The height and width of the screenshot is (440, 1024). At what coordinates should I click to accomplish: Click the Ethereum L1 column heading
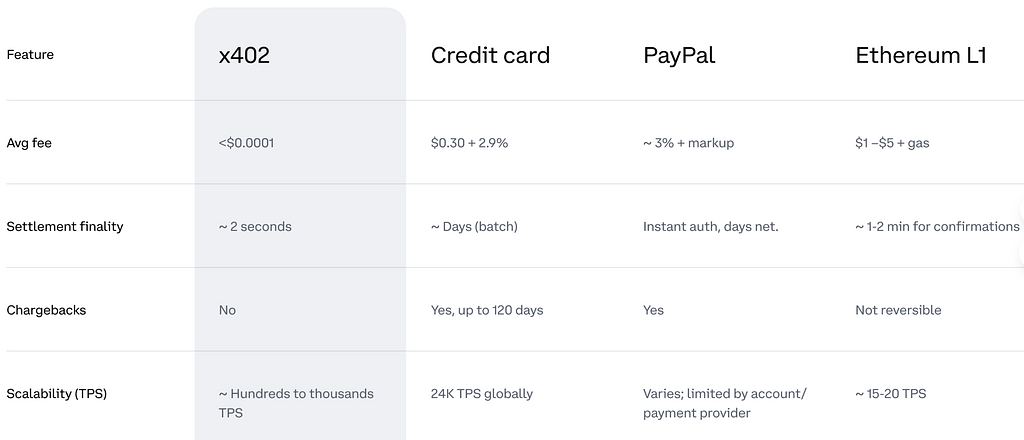coord(921,56)
